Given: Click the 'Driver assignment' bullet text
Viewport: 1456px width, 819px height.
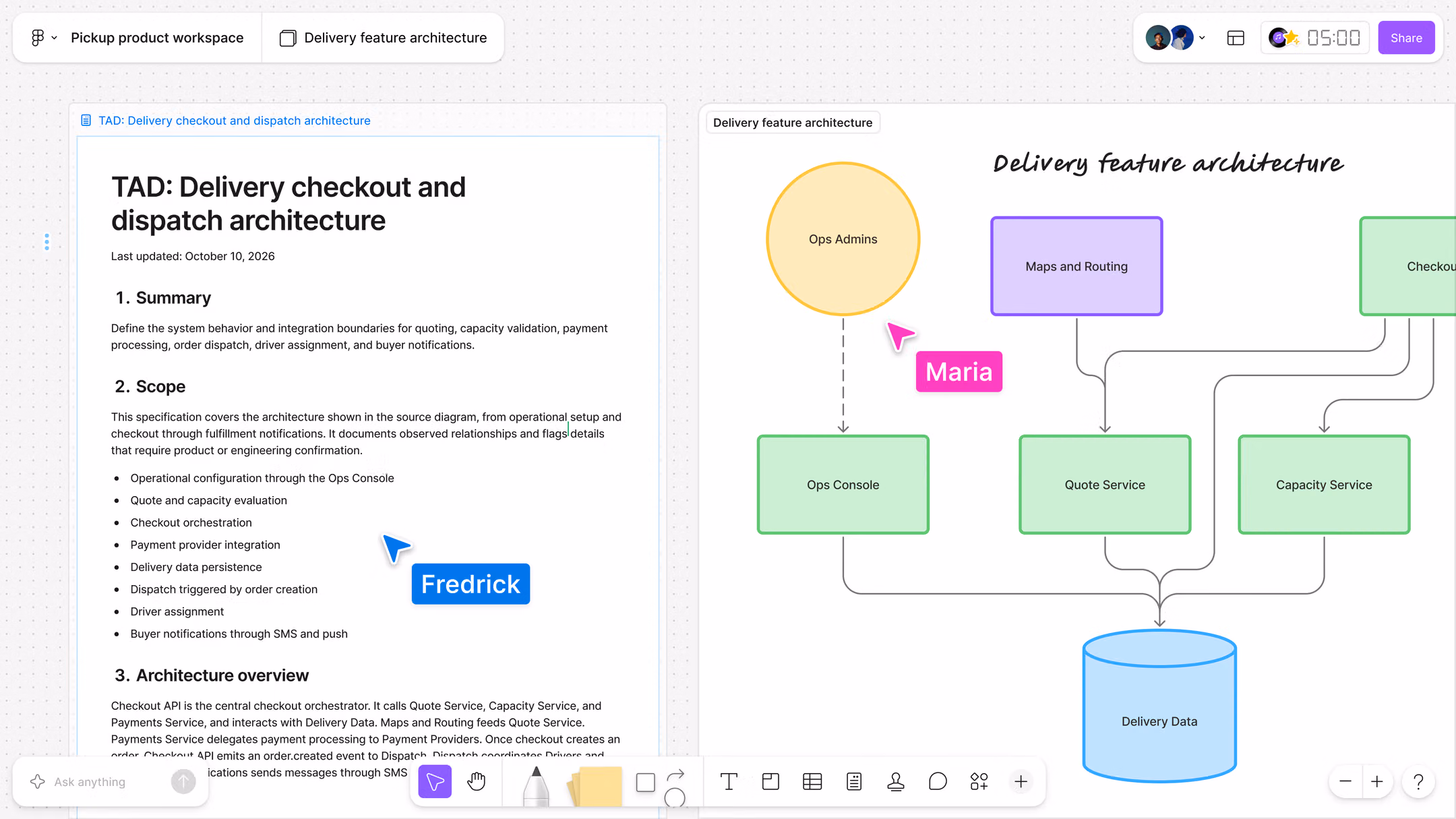Looking at the screenshot, I should click(x=177, y=611).
